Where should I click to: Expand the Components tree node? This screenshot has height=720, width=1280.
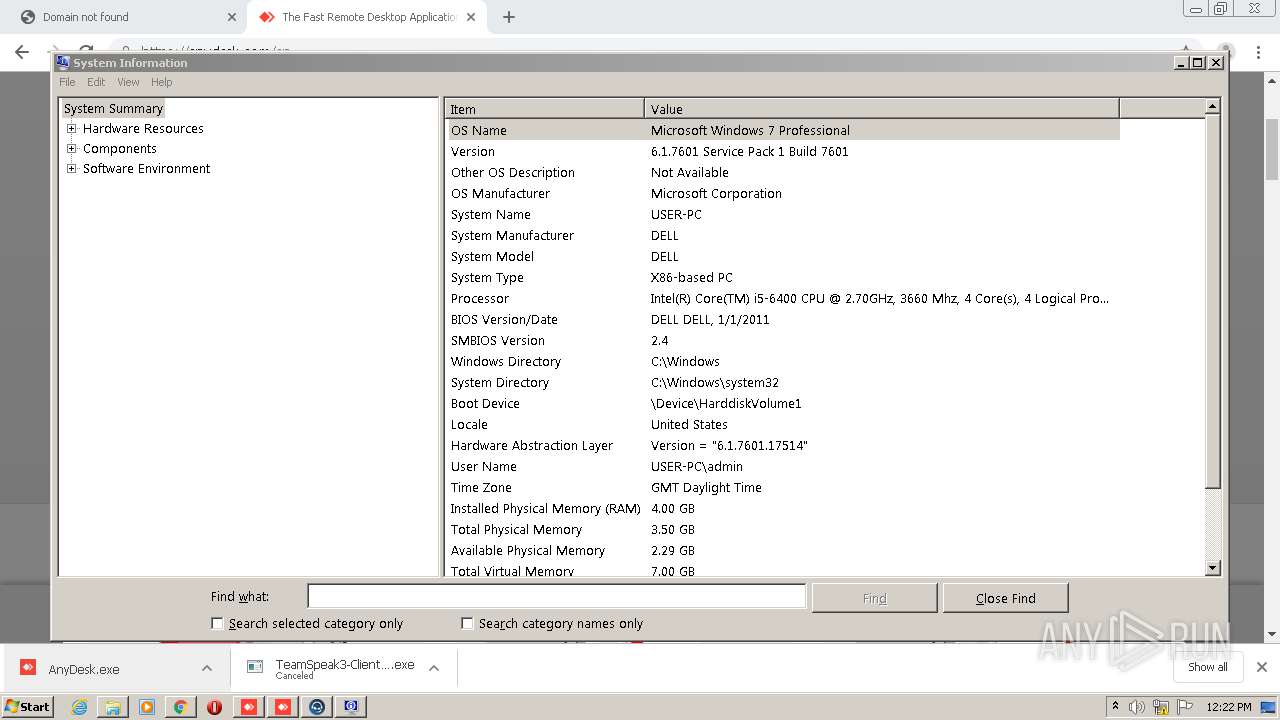72,148
